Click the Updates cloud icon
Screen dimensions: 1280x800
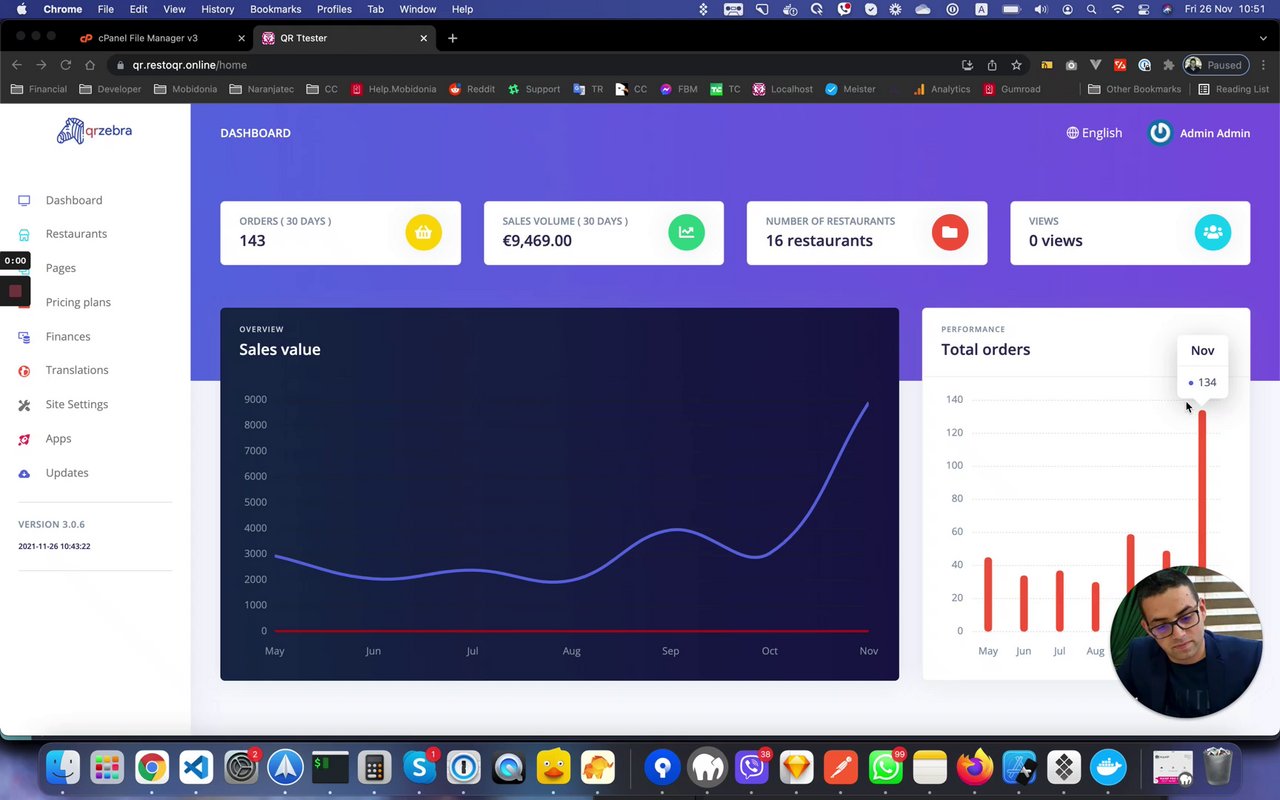point(24,473)
